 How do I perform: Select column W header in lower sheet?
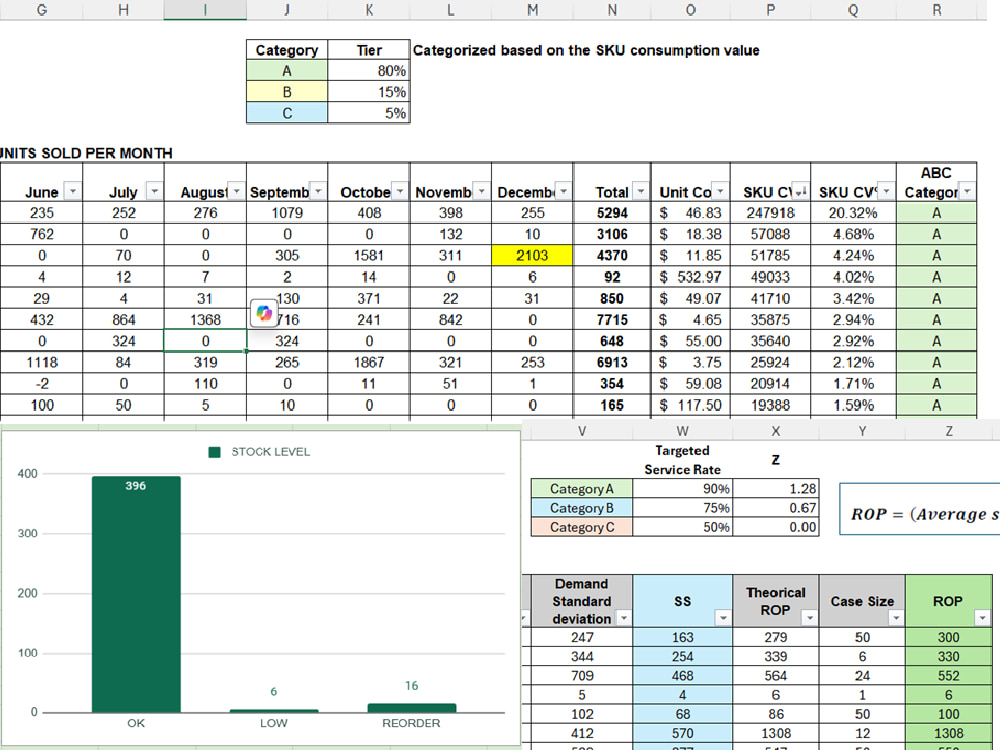[x=682, y=431]
